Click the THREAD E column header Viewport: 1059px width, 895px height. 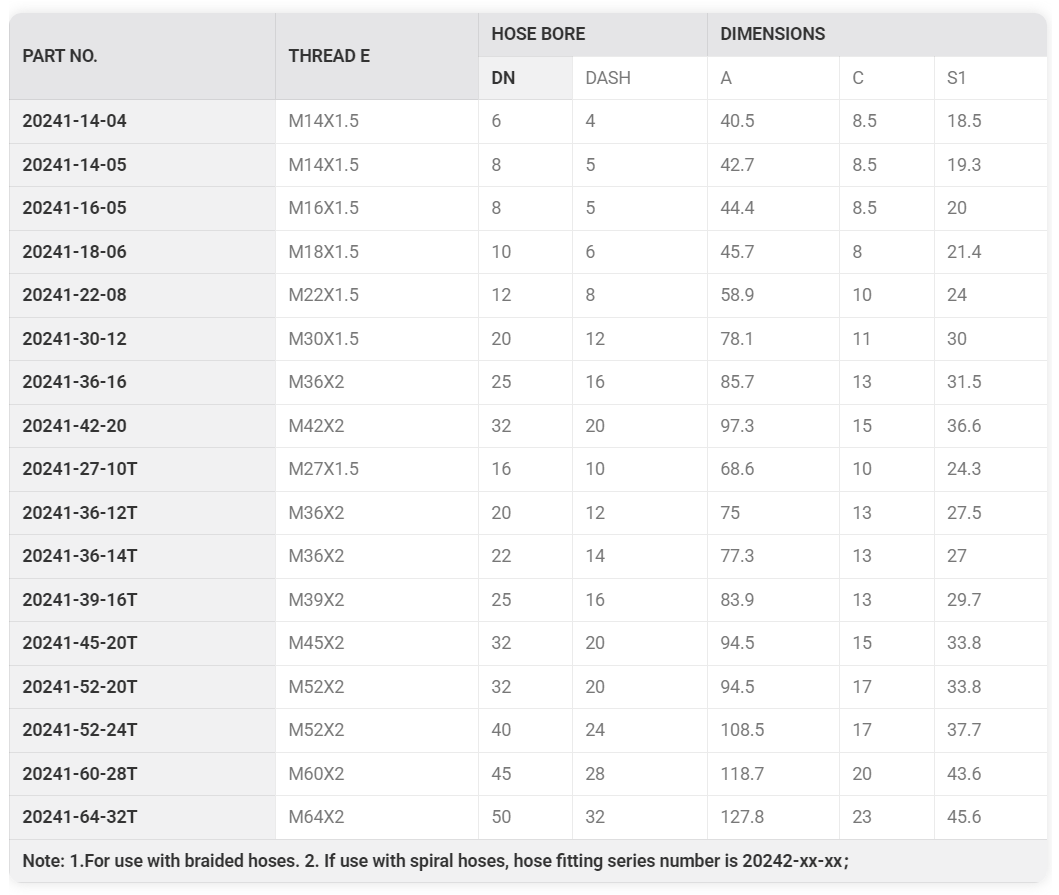329,56
